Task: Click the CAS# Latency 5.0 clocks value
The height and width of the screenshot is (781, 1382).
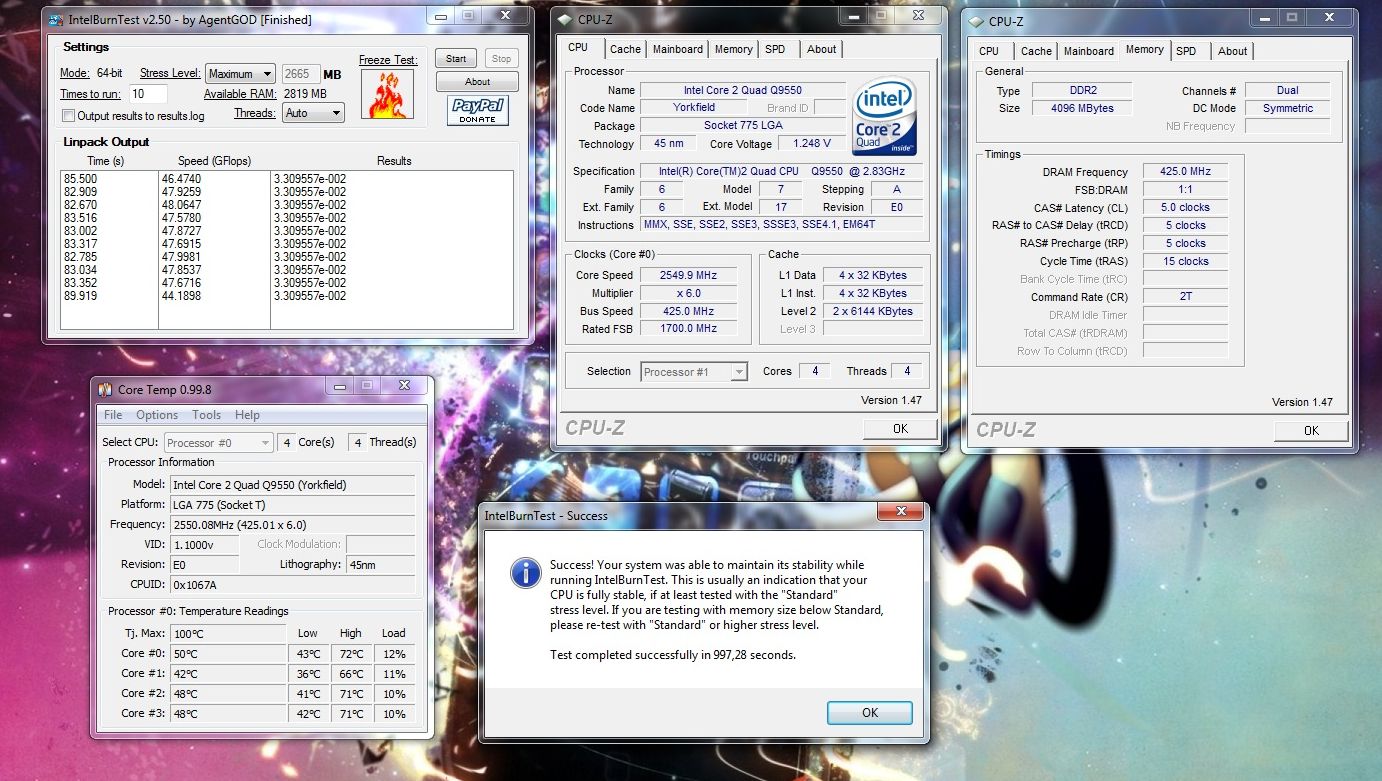Action: pyautogui.click(x=1185, y=208)
